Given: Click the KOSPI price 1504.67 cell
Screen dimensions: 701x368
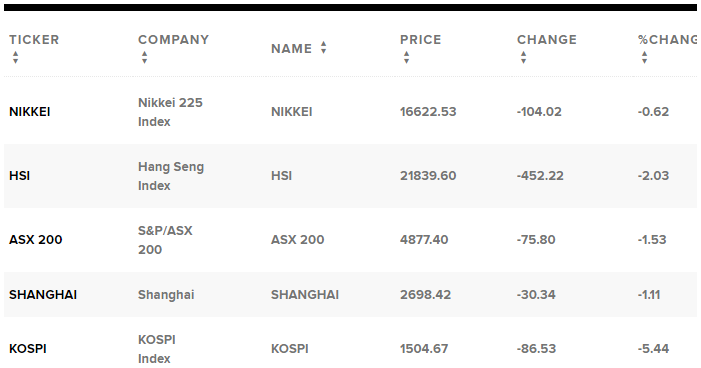Looking at the screenshot, I should pyautogui.click(x=424, y=349).
